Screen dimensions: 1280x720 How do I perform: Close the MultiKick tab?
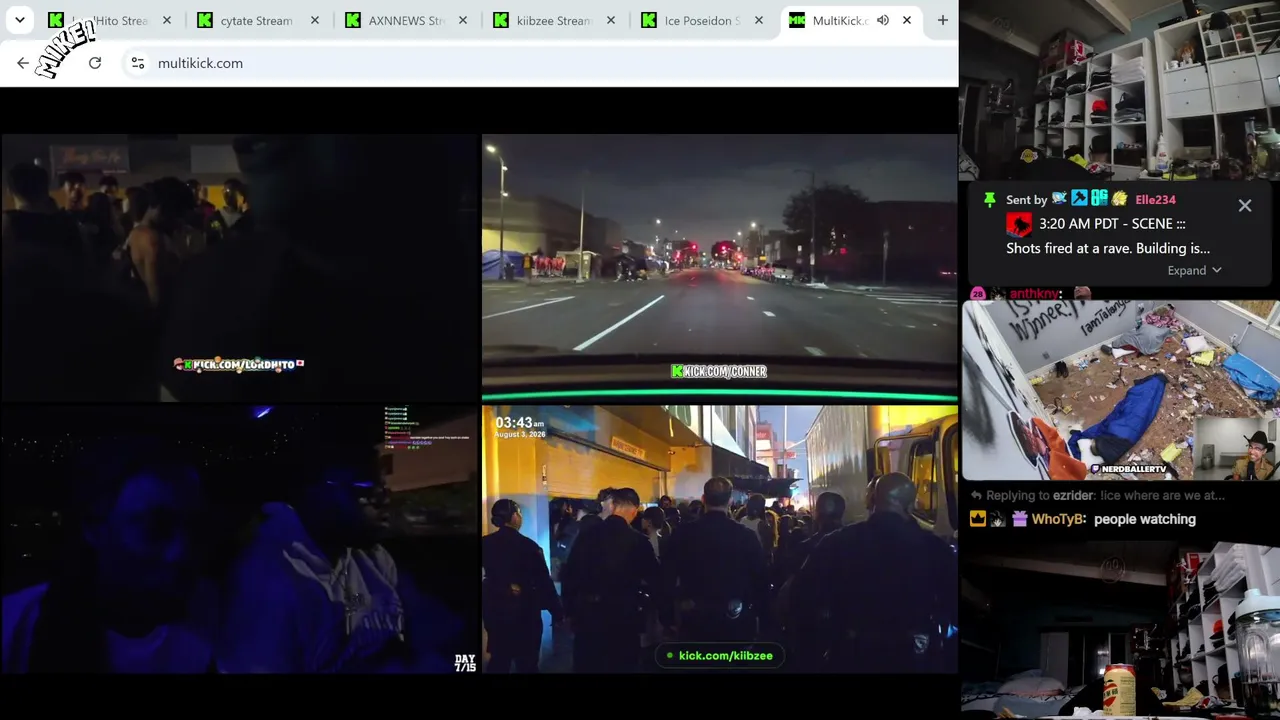click(x=907, y=20)
